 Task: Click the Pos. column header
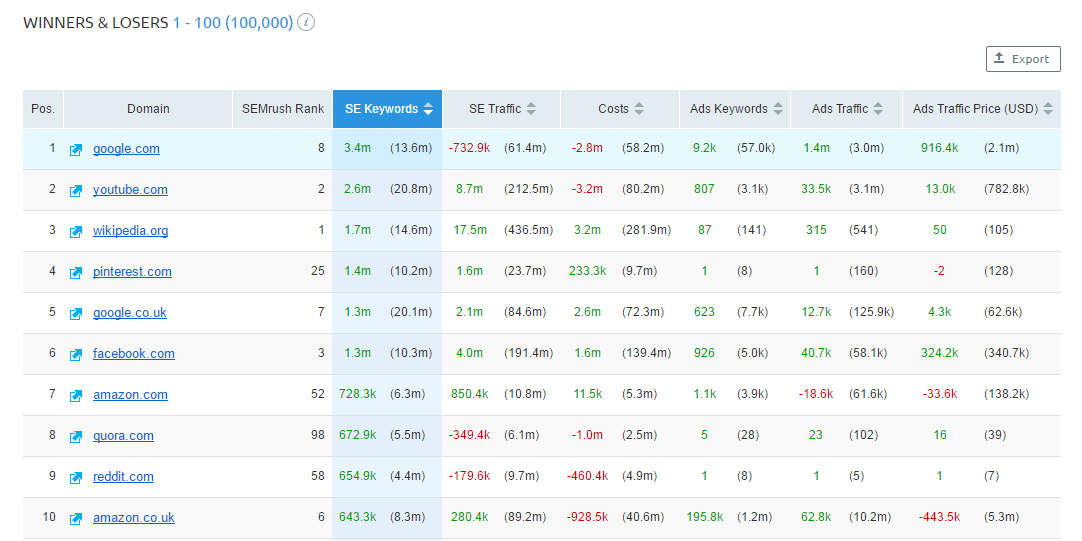tap(43, 109)
